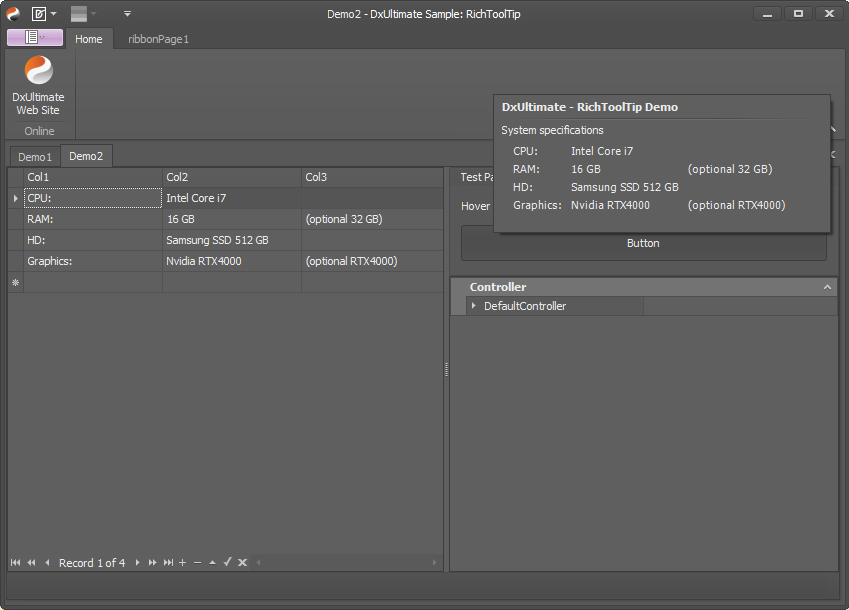The height and width of the screenshot is (610, 849).
Task: Click the Samsung SSD 512 GB grid cell
Action: 232,240
